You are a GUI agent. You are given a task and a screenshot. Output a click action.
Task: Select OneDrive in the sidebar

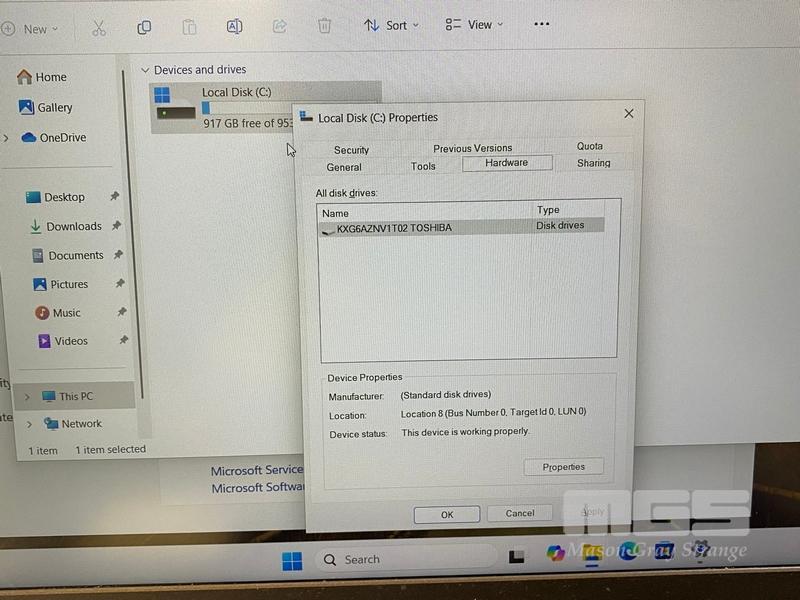click(x=54, y=137)
